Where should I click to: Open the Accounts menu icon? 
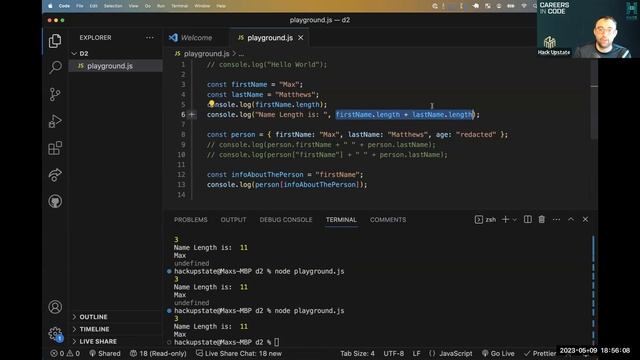click(x=55, y=307)
